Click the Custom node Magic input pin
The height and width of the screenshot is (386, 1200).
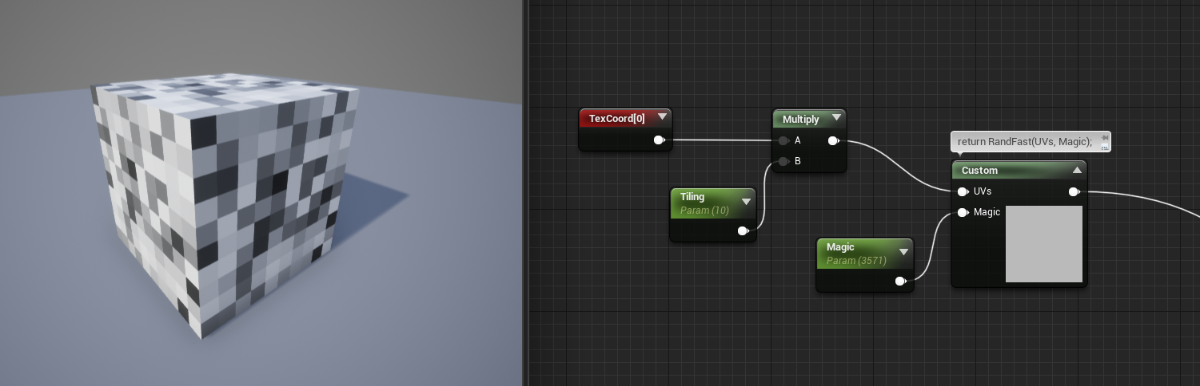click(x=963, y=212)
